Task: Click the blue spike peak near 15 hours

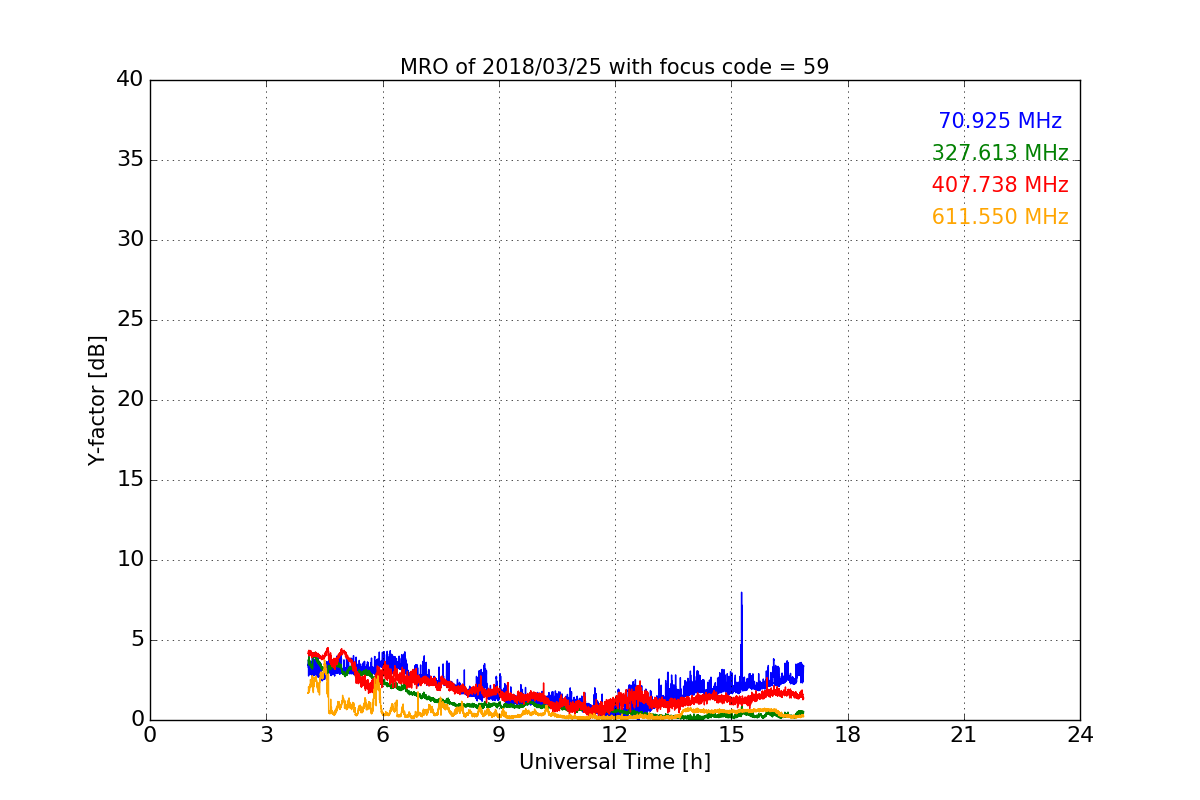Action: click(x=741, y=593)
